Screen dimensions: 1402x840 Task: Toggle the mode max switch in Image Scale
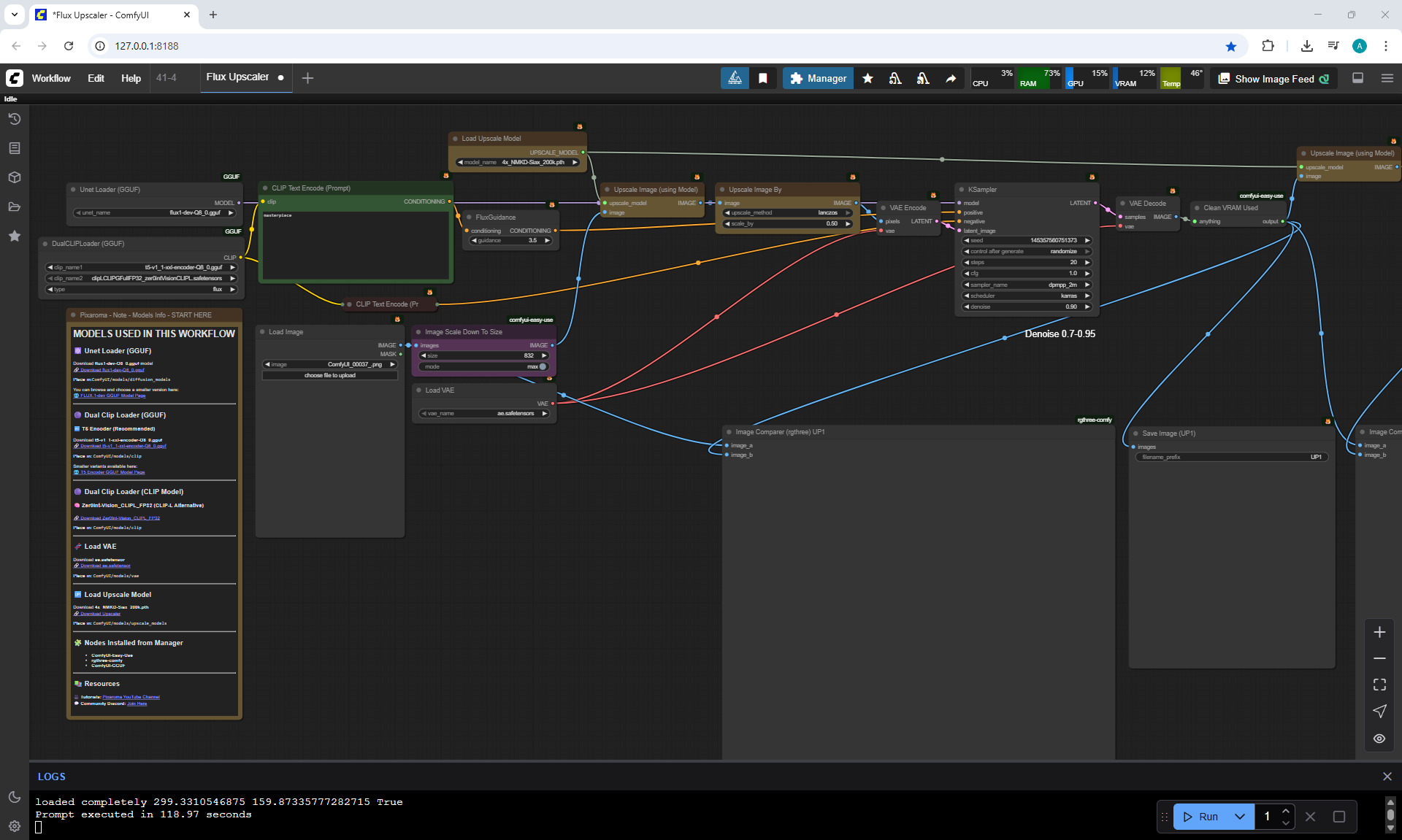[543, 366]
